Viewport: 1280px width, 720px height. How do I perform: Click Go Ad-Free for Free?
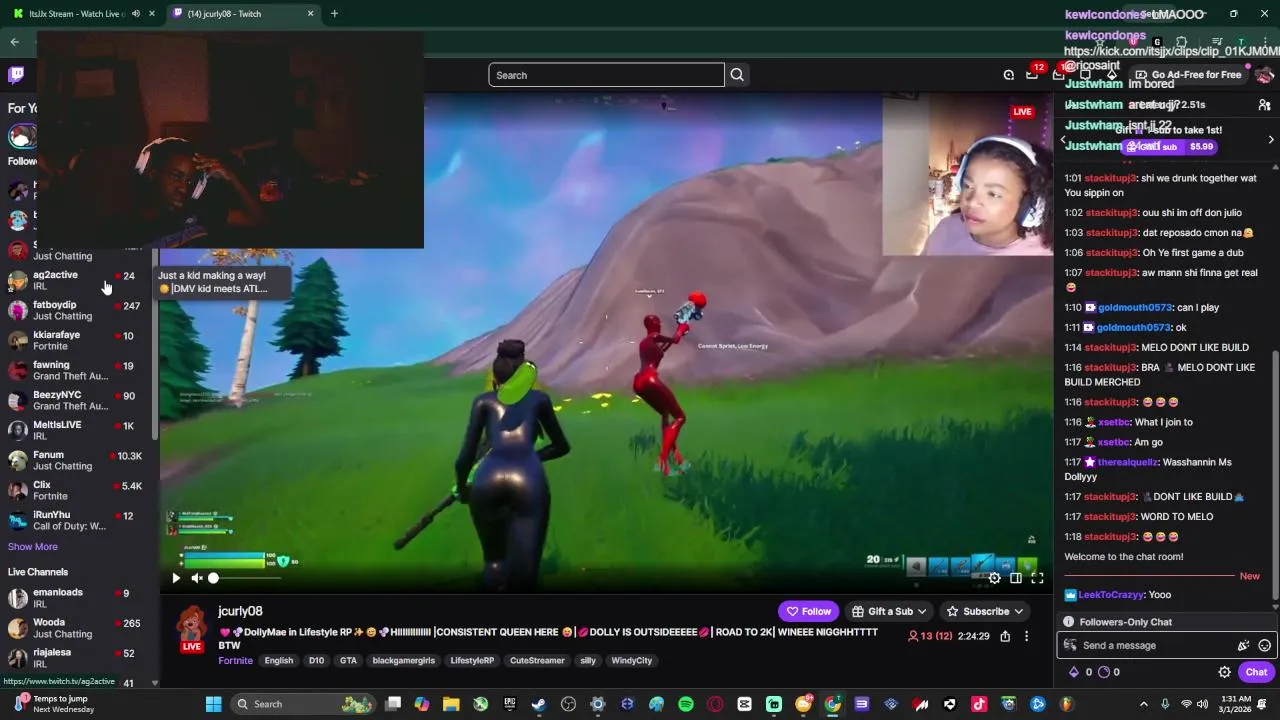(x=1188, y=75)
